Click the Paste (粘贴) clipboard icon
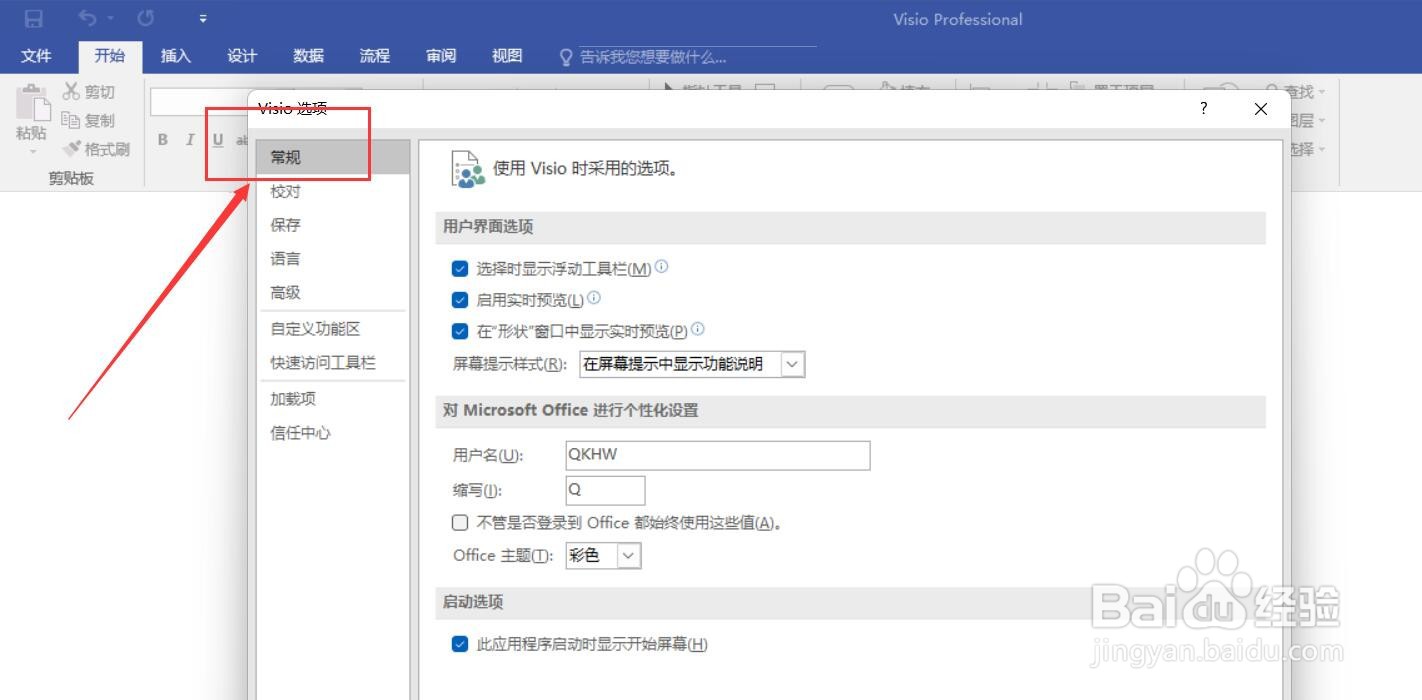Image resolution: width=1422 pixels, height=700 pixels. (x=32, y=102)
